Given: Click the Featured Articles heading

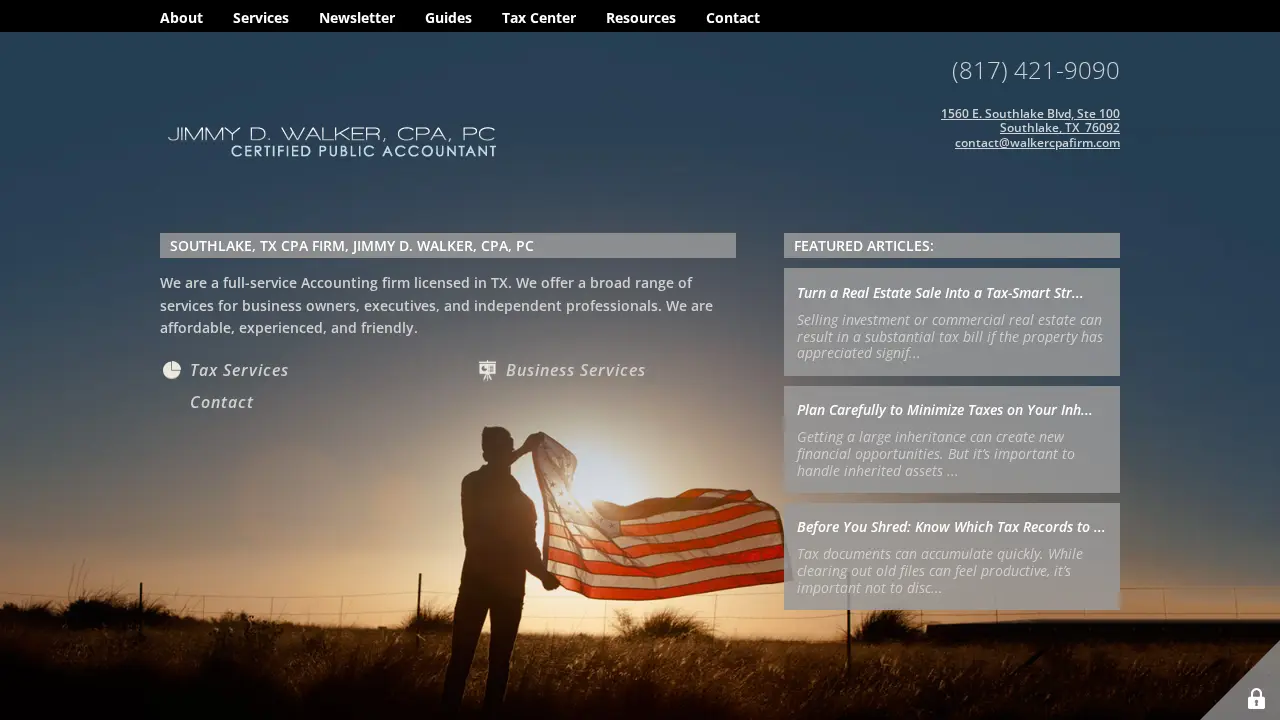Looking at the screenshot, I should (x=952, y=246).
